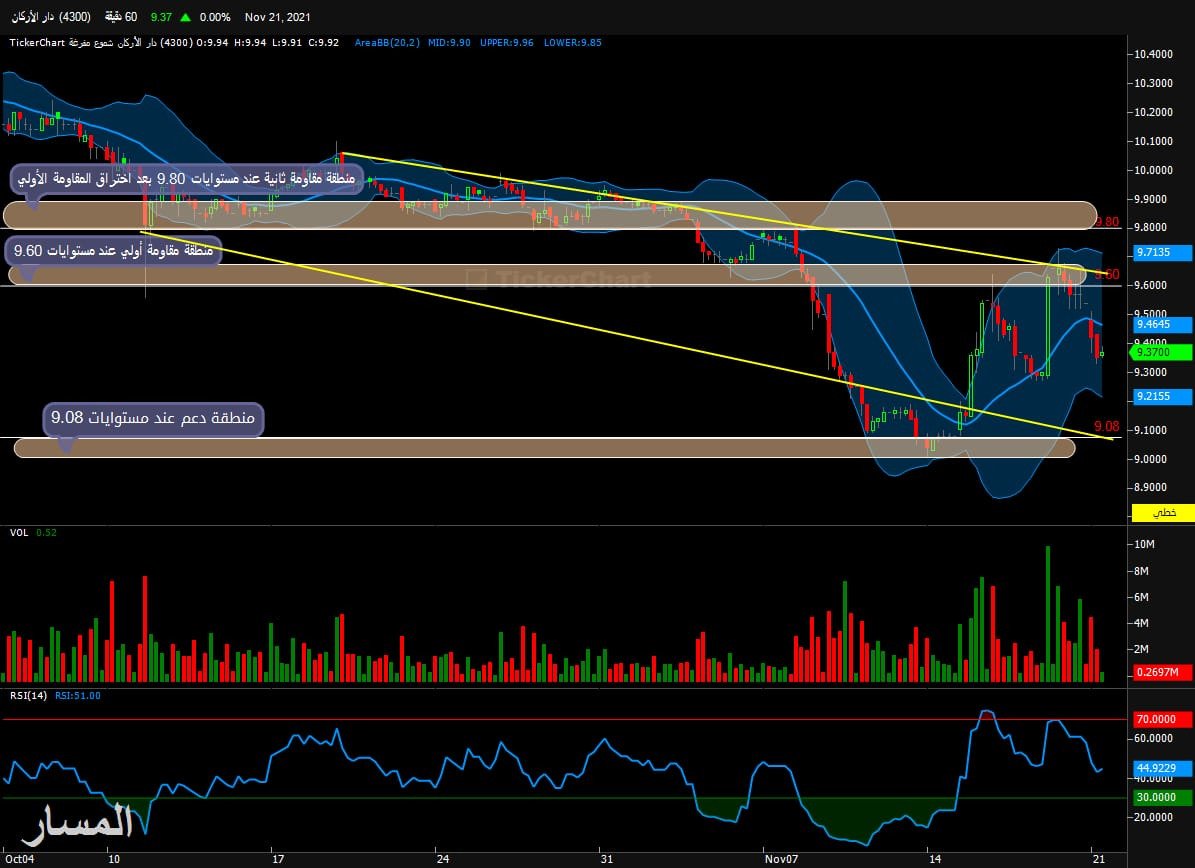
Task: Select the second resistance 9.80 annotation callout
Action: tap(187, 179)
